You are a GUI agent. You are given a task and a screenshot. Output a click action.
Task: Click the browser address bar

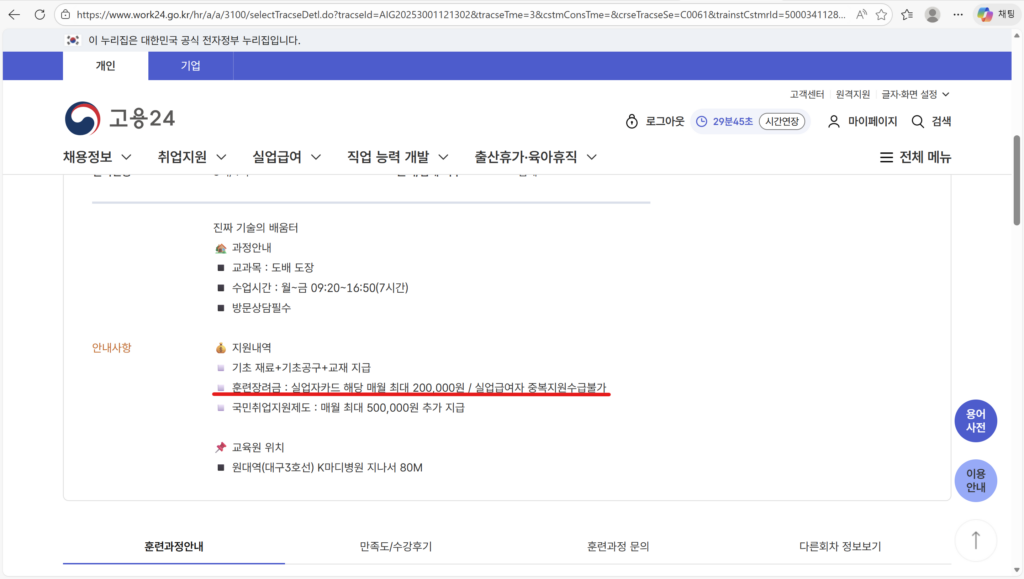(x=400, y=15)
